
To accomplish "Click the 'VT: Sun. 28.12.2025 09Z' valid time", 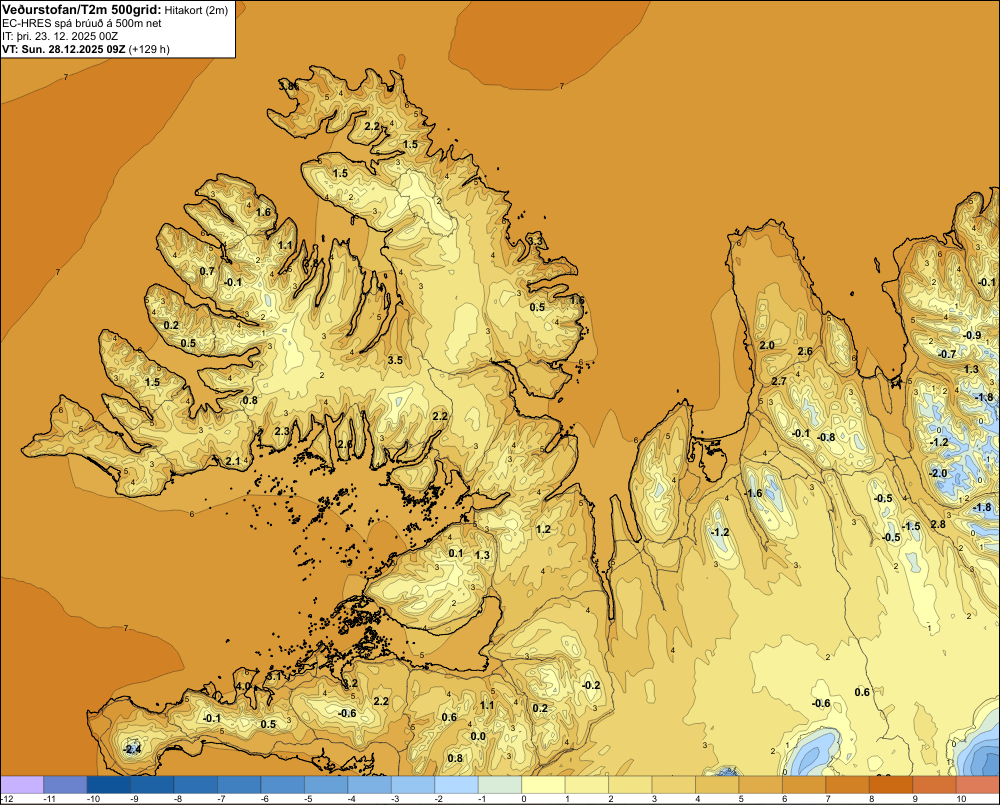I will [64, 48].
